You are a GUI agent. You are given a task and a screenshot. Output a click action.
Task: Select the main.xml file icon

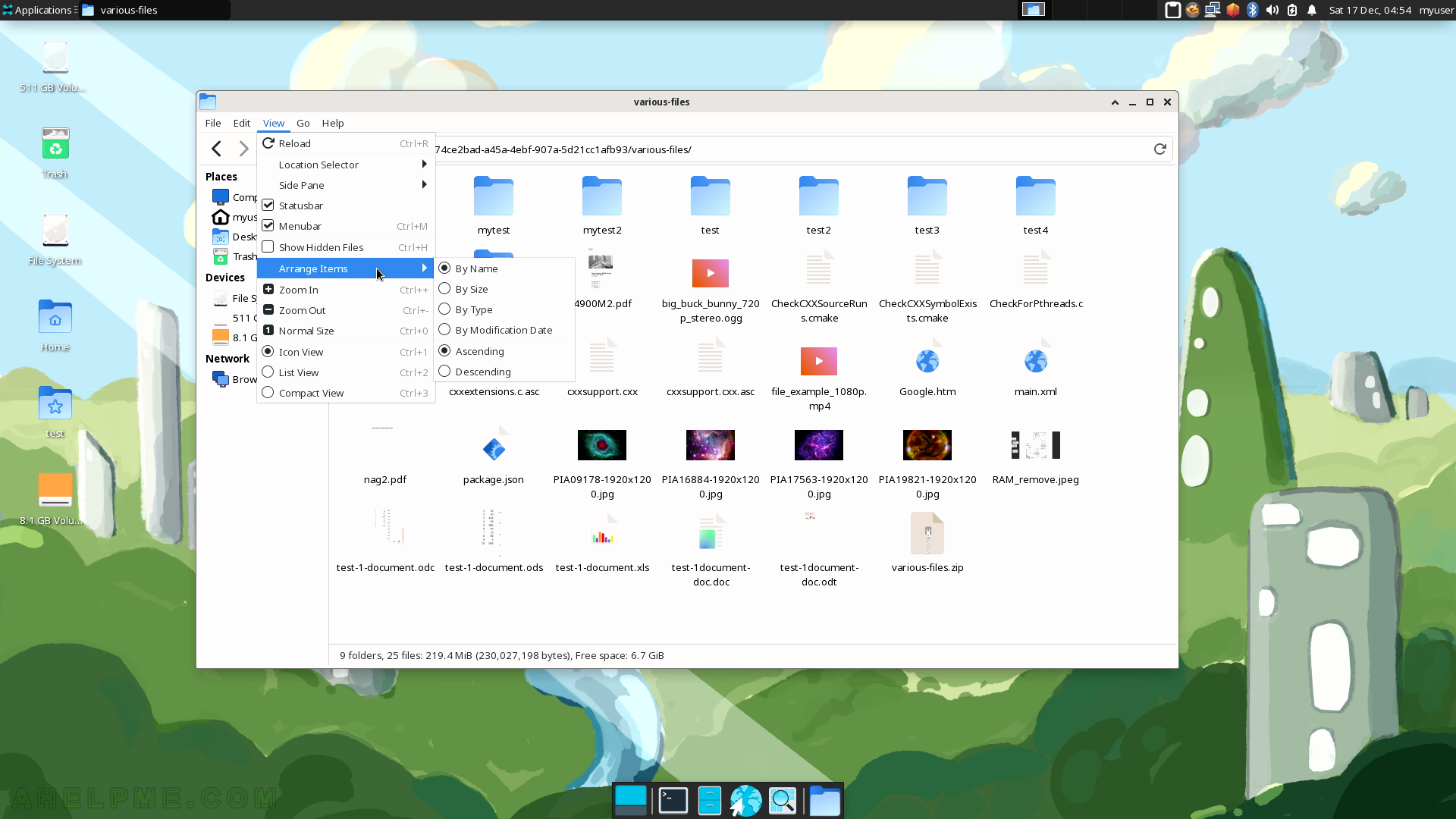pyautogui.click(x=1036, y=361)
